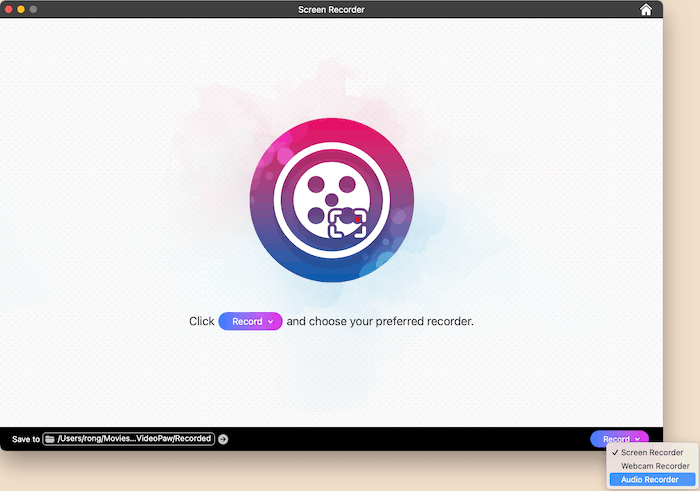Click the save location path field
Image resolution: width=700 pixels, height=491 pixels.
coord(134,438)
